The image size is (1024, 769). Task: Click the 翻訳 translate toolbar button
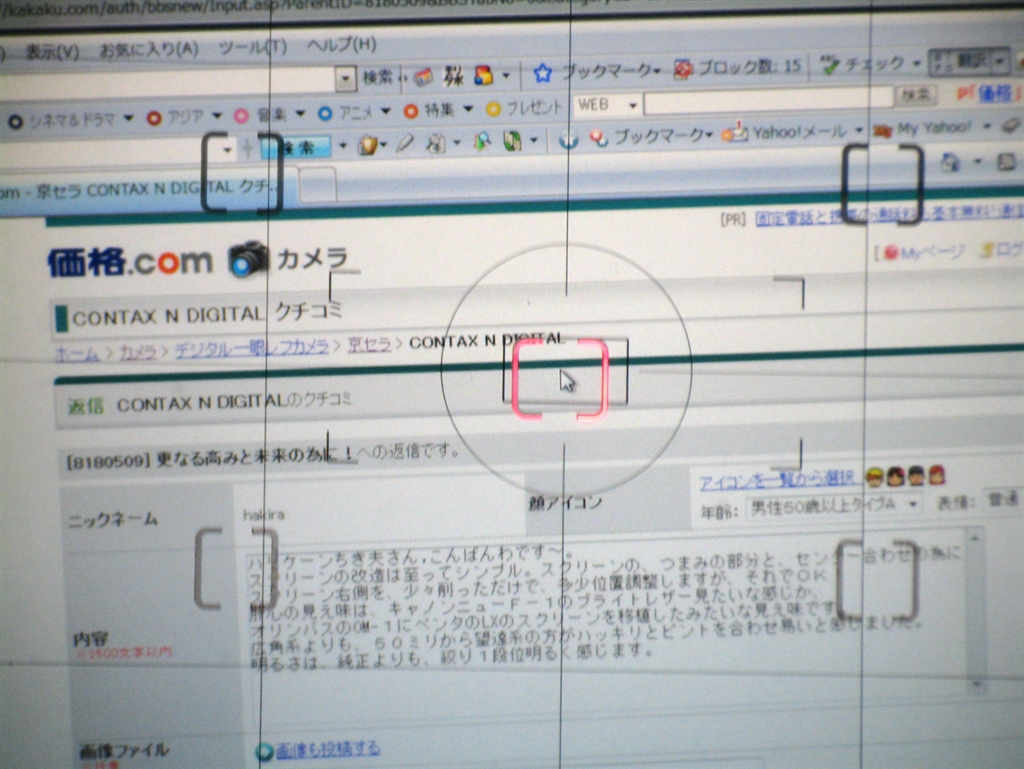(968, 62)
